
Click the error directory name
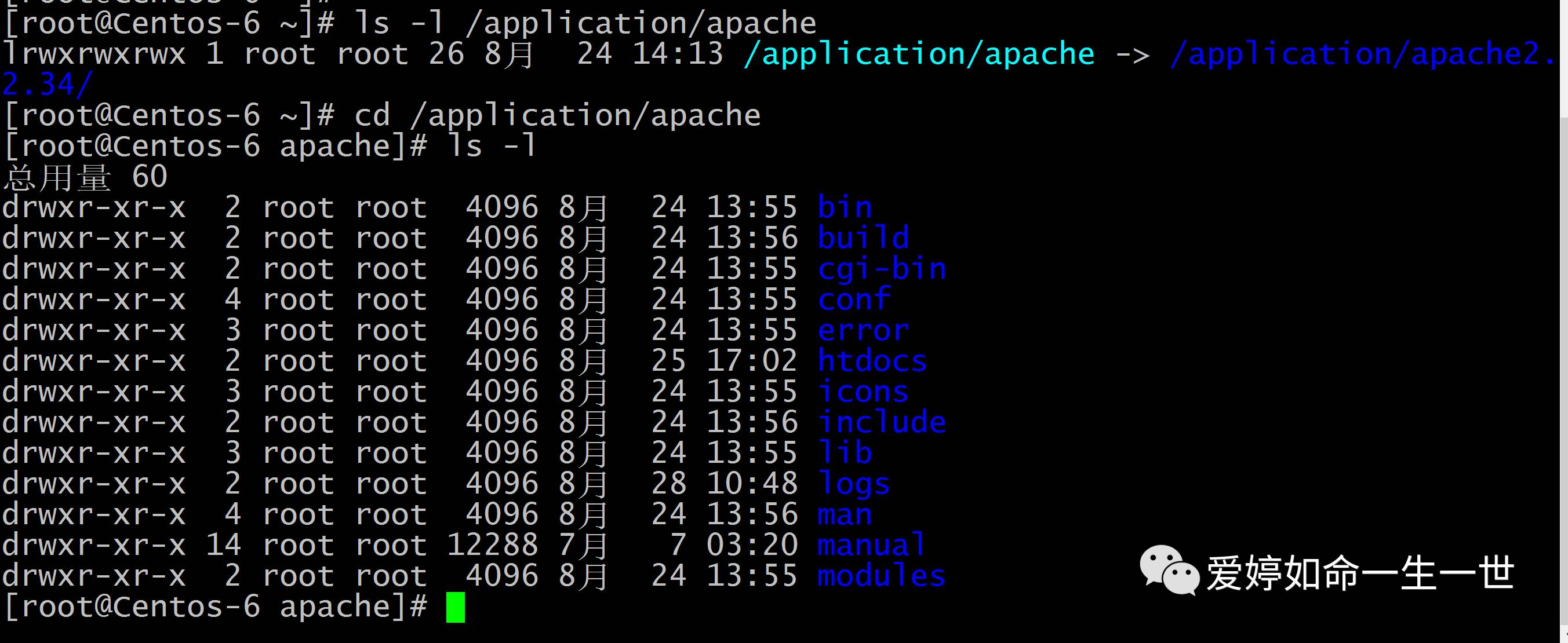863,330
